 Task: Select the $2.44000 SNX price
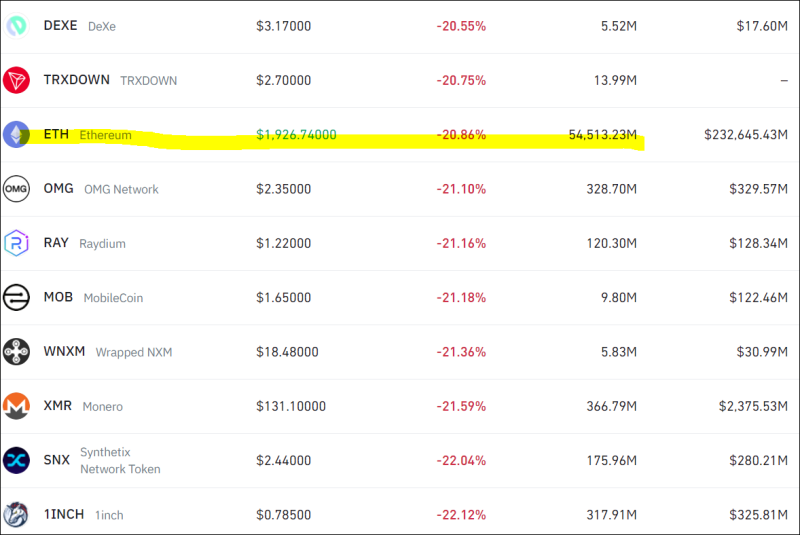(284, 461)
